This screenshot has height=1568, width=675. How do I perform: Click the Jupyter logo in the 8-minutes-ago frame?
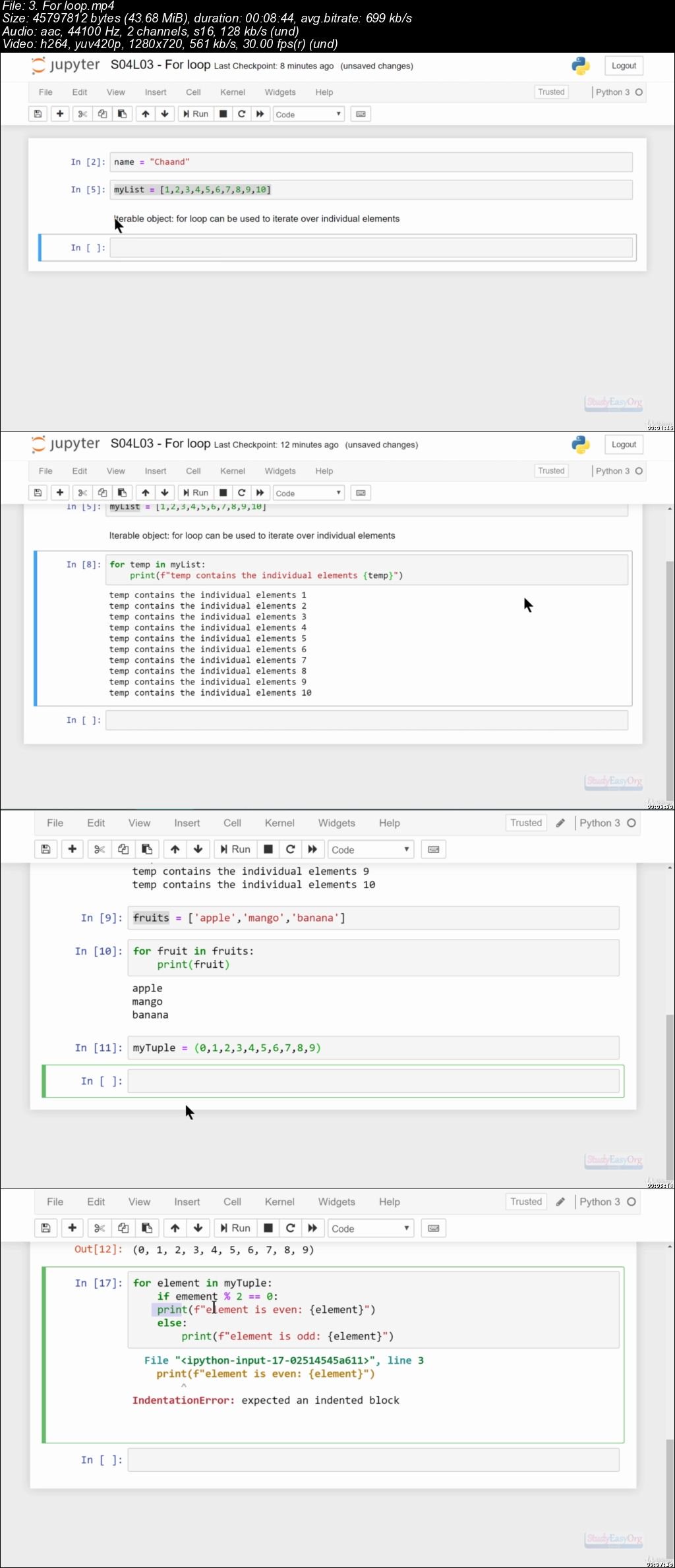[65, 65]
